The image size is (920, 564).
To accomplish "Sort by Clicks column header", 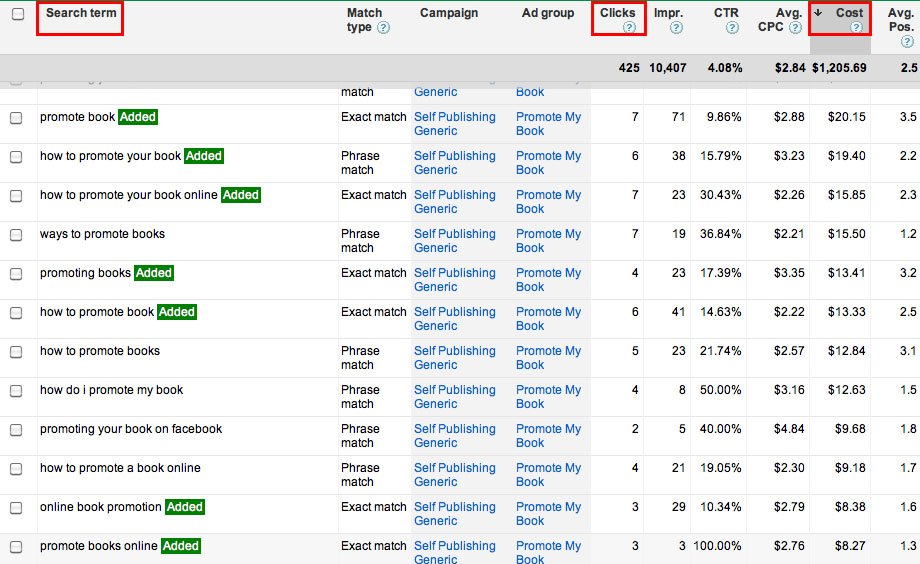I will tap(617, 13).
